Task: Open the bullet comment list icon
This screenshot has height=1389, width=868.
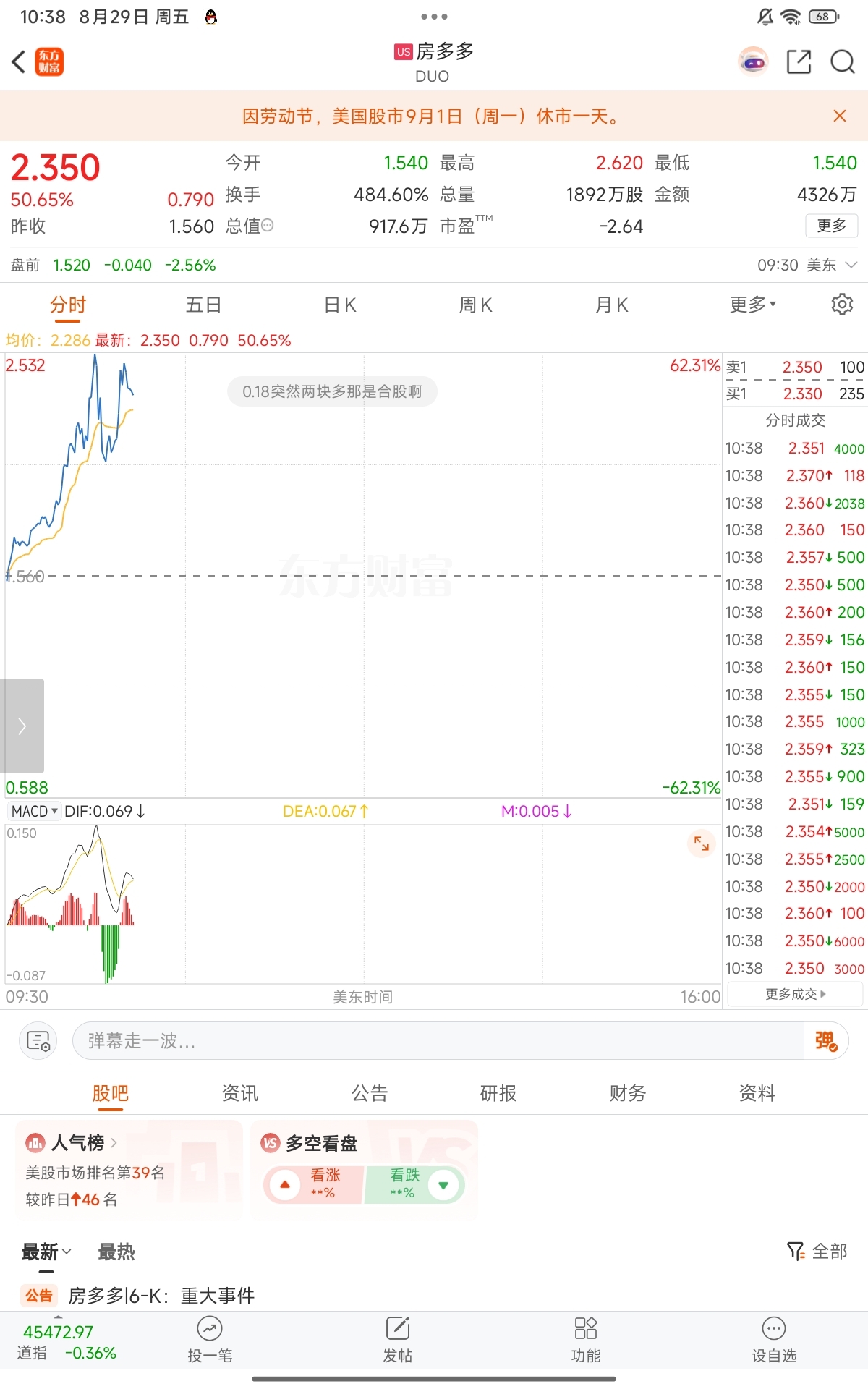Action: (38, 1041)
